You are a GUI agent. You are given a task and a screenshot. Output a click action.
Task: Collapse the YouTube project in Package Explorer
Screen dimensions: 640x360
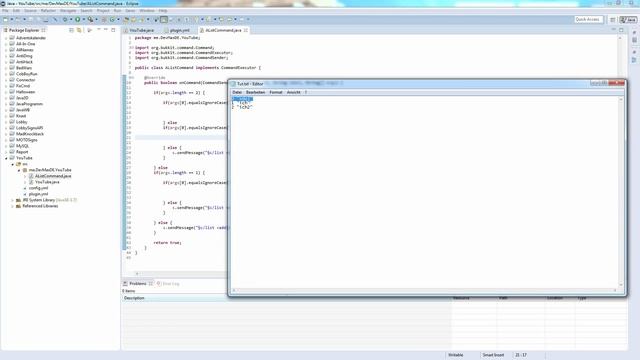(6, 158)
